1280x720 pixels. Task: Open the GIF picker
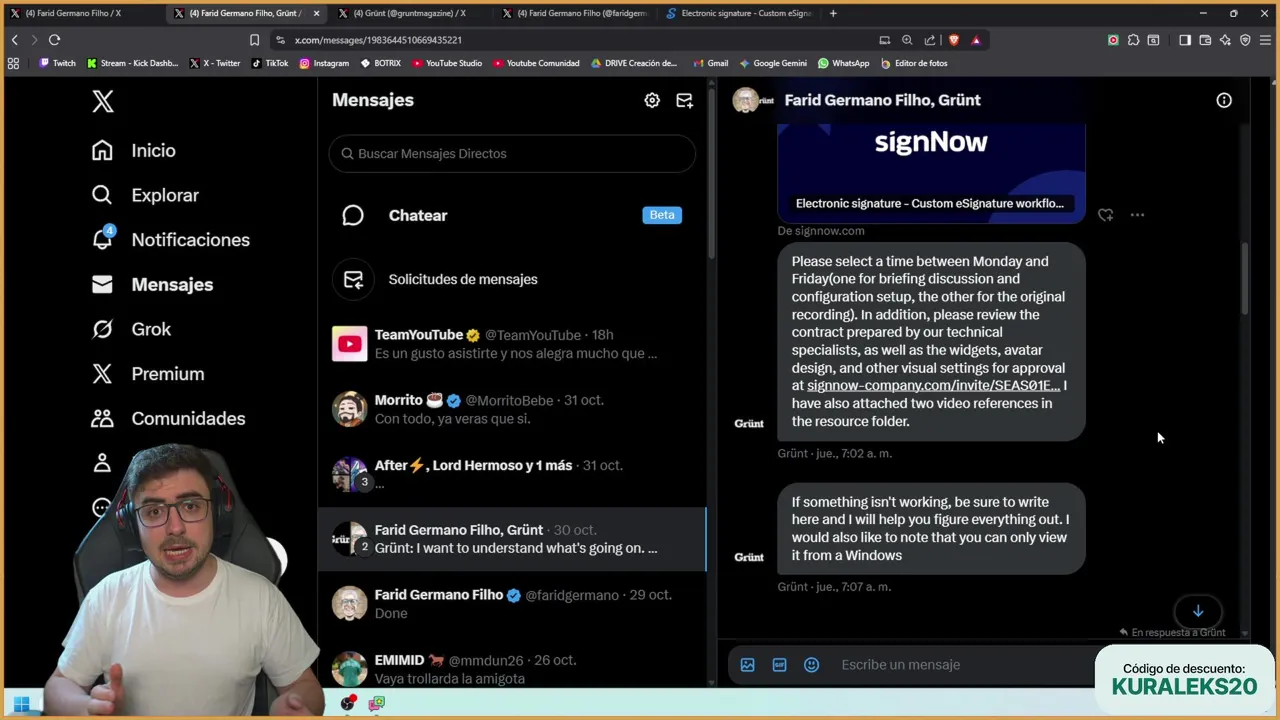779,665
